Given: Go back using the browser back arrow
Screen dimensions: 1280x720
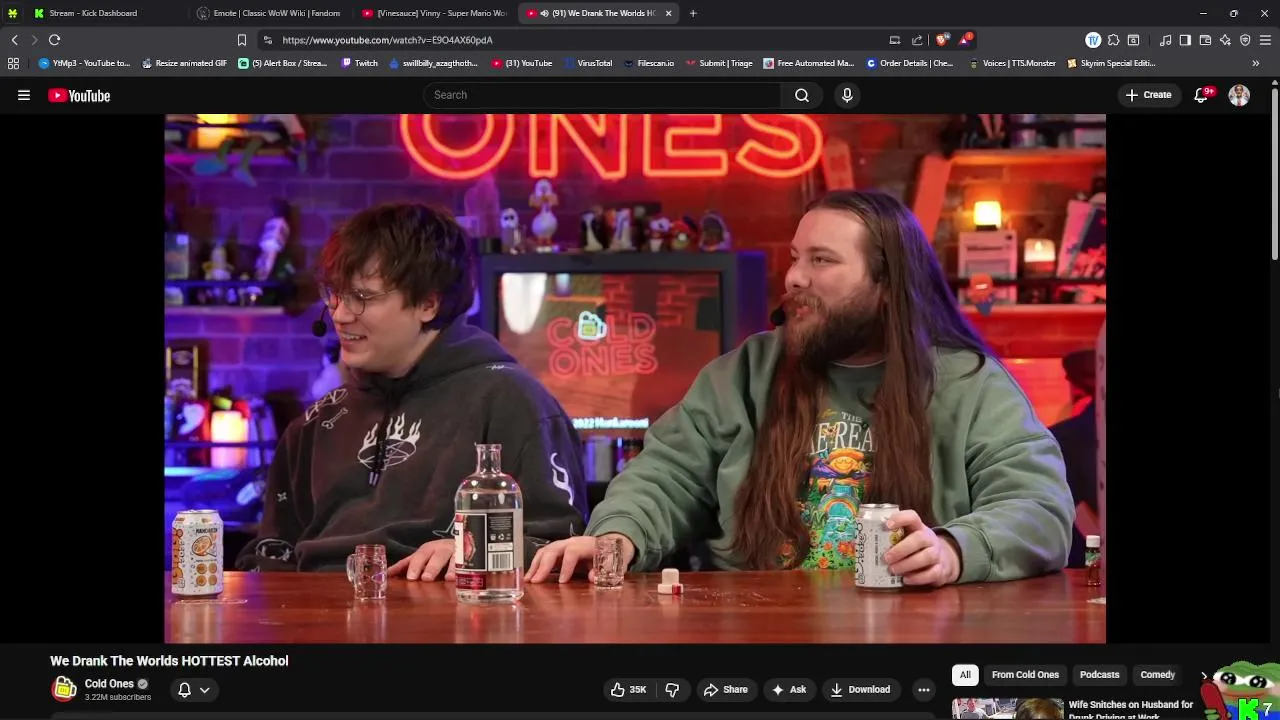Looking at the screenshot, I should pos(14,40).
